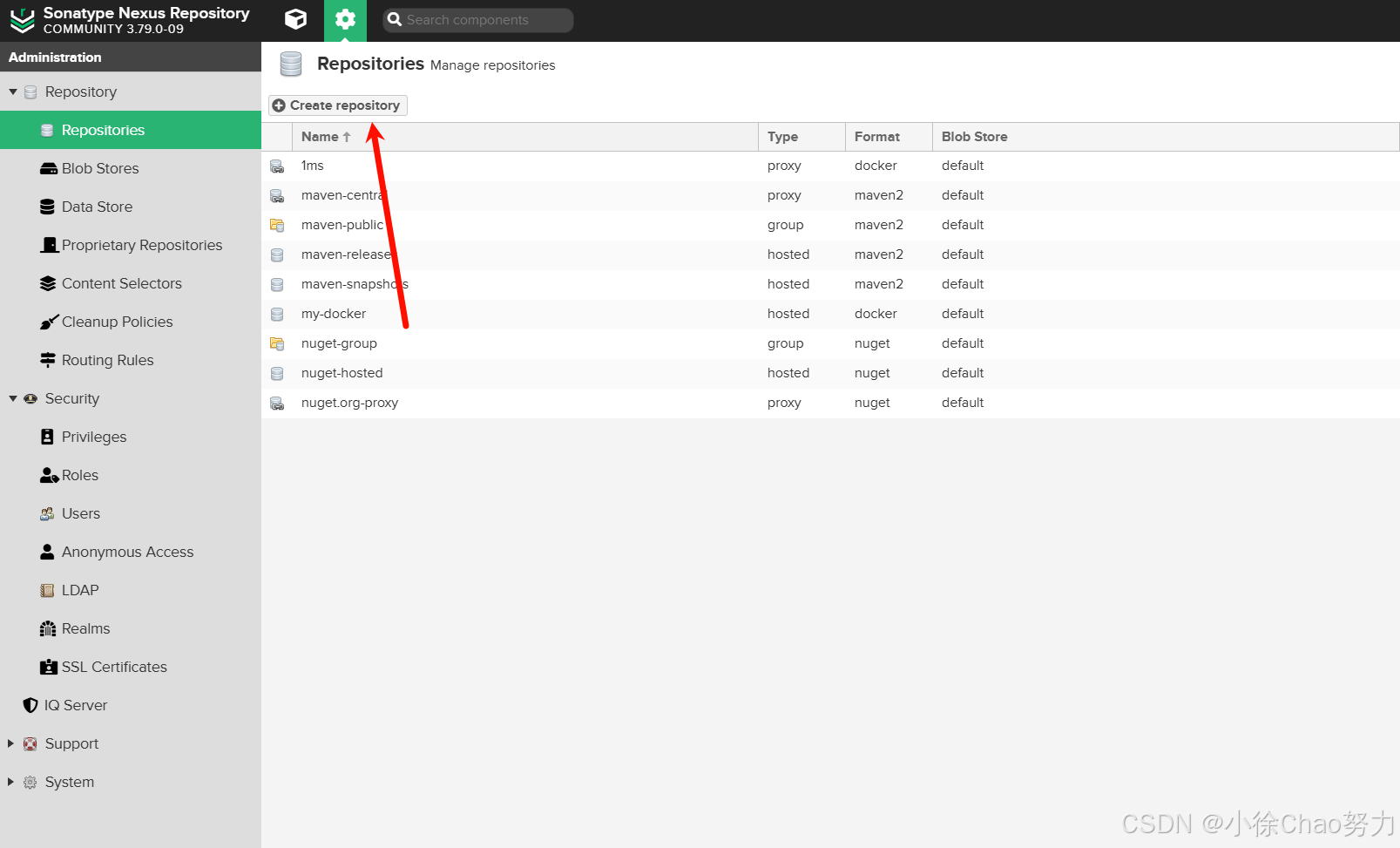Image resolution: width=1400 pixels, height=848 pixels.
Task: Click docker format of 1ms row
Action: coord(876,166)
